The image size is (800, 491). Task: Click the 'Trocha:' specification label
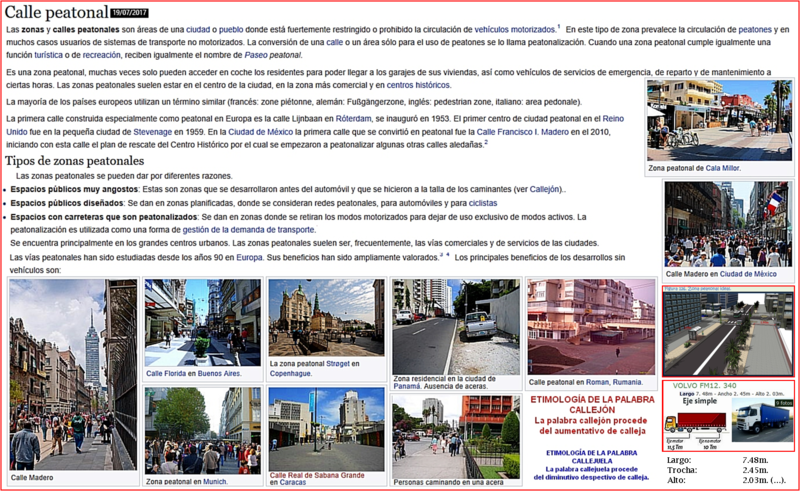coord(682,470)
